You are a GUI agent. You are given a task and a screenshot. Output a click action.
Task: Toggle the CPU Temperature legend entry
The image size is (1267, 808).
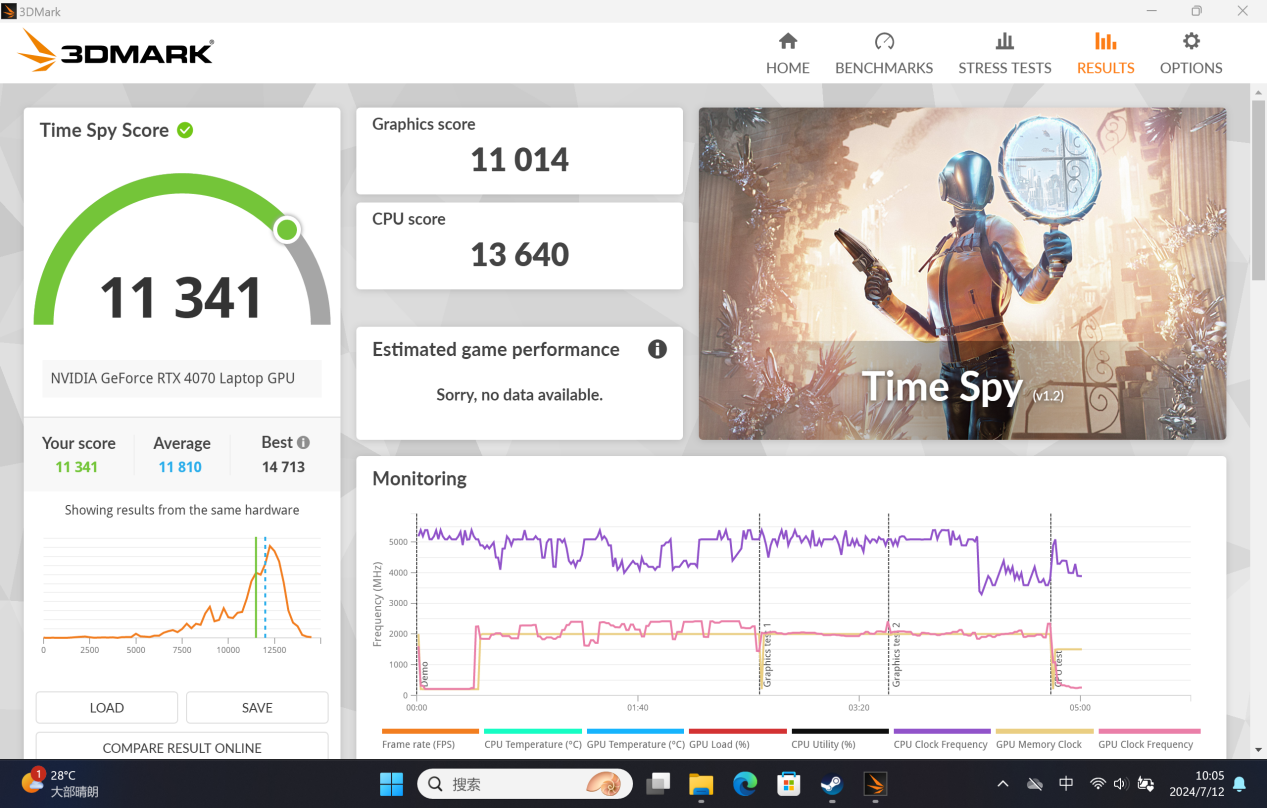[x=533, y=739]
